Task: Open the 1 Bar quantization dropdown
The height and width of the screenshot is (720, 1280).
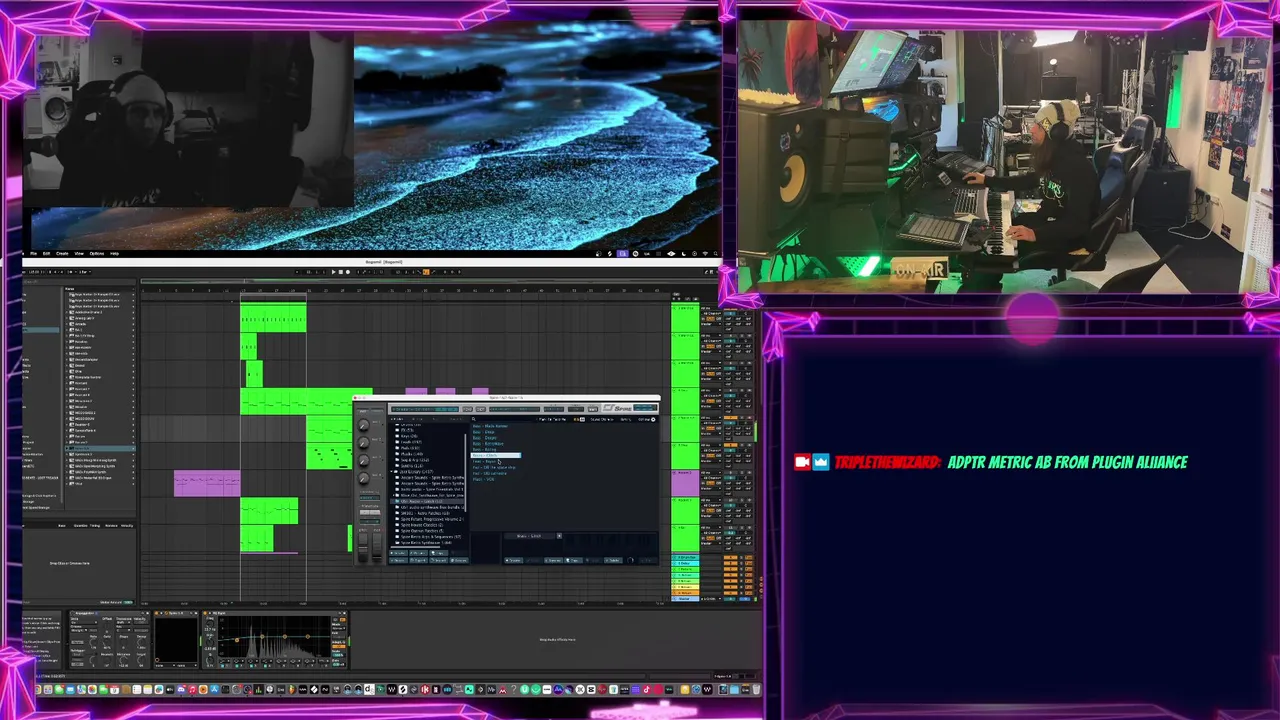Action: 84,272
